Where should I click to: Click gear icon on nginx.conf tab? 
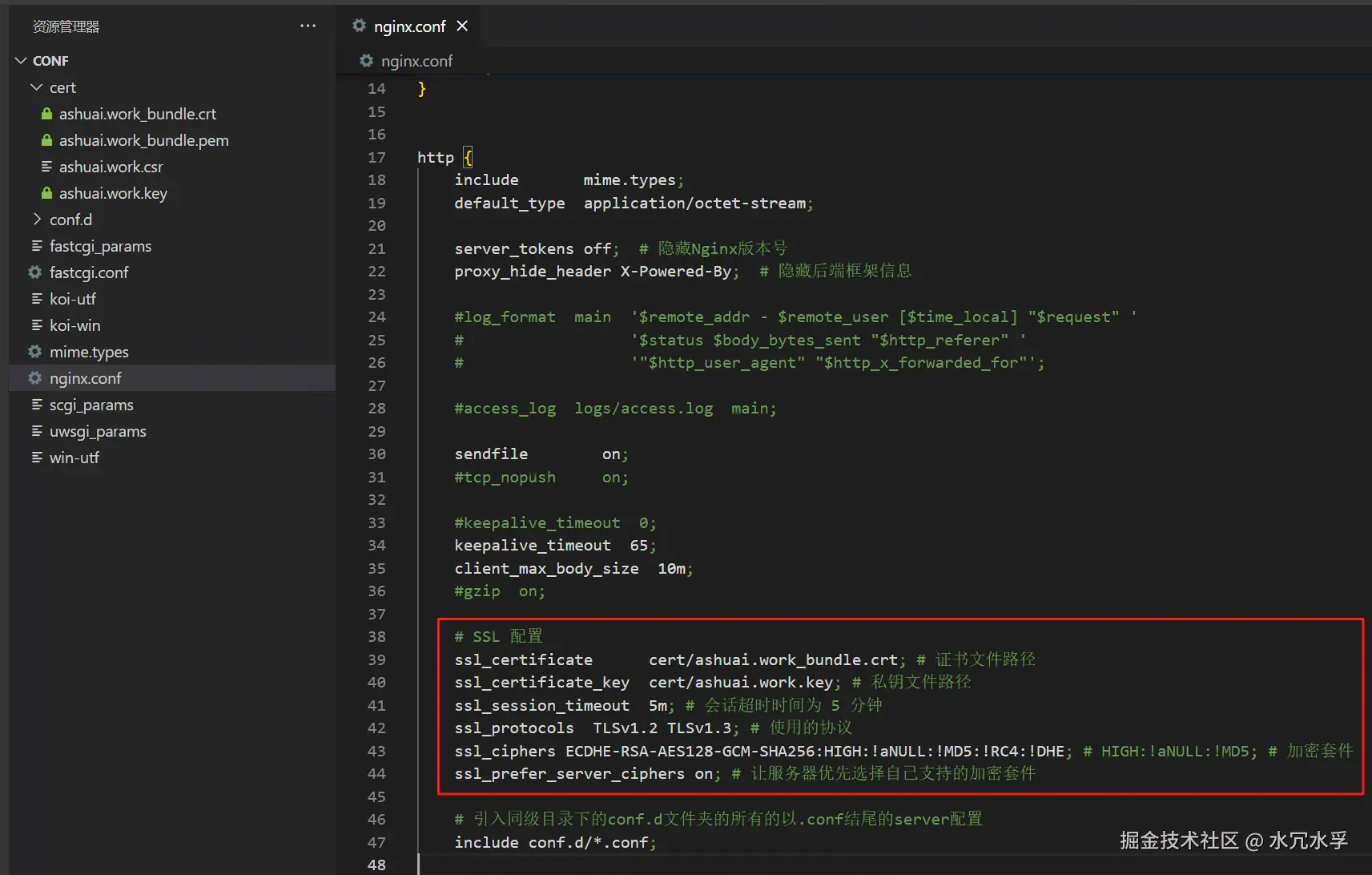(x=359, y=26)
